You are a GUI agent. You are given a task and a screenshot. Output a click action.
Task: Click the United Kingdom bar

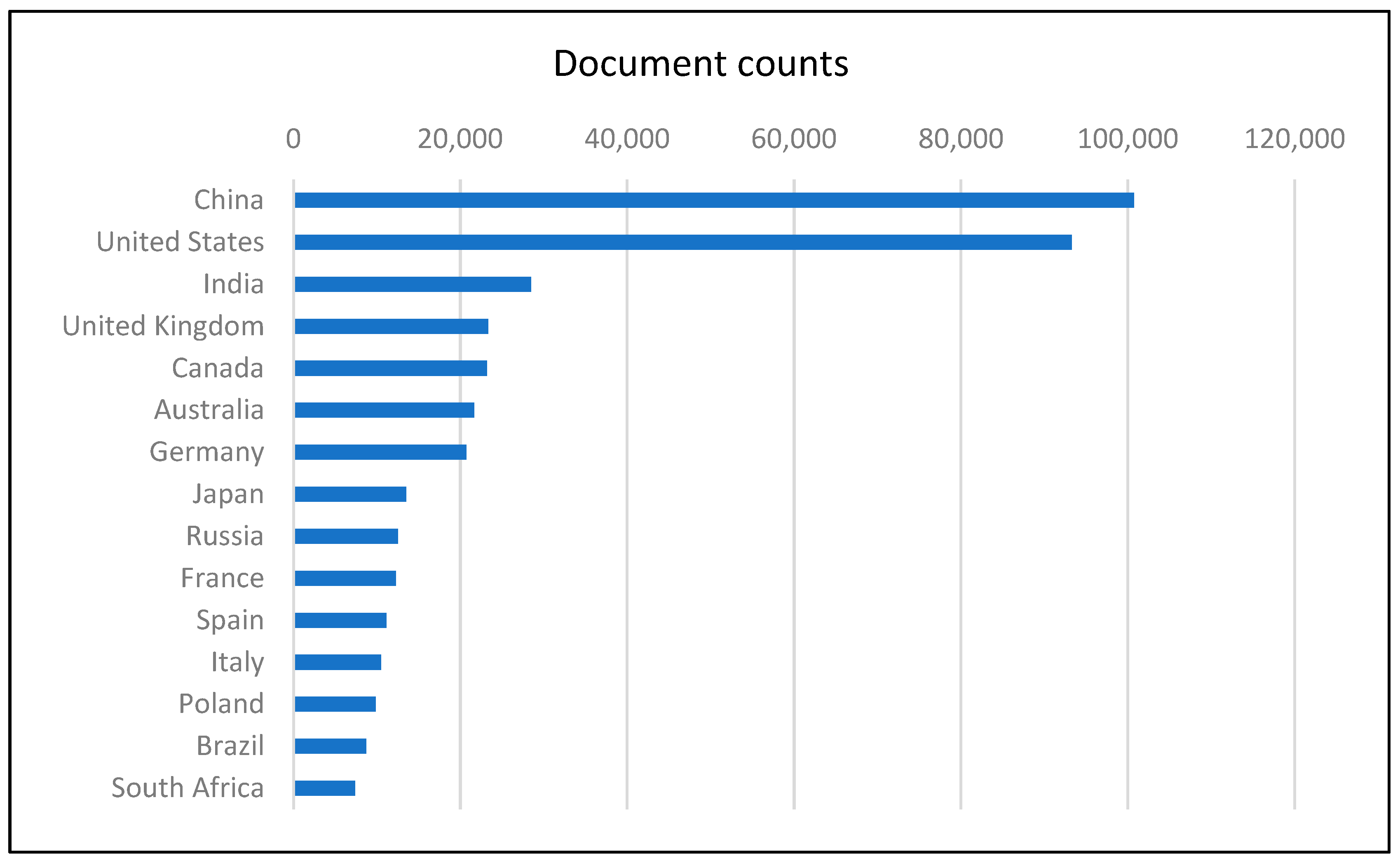point(391,326)
